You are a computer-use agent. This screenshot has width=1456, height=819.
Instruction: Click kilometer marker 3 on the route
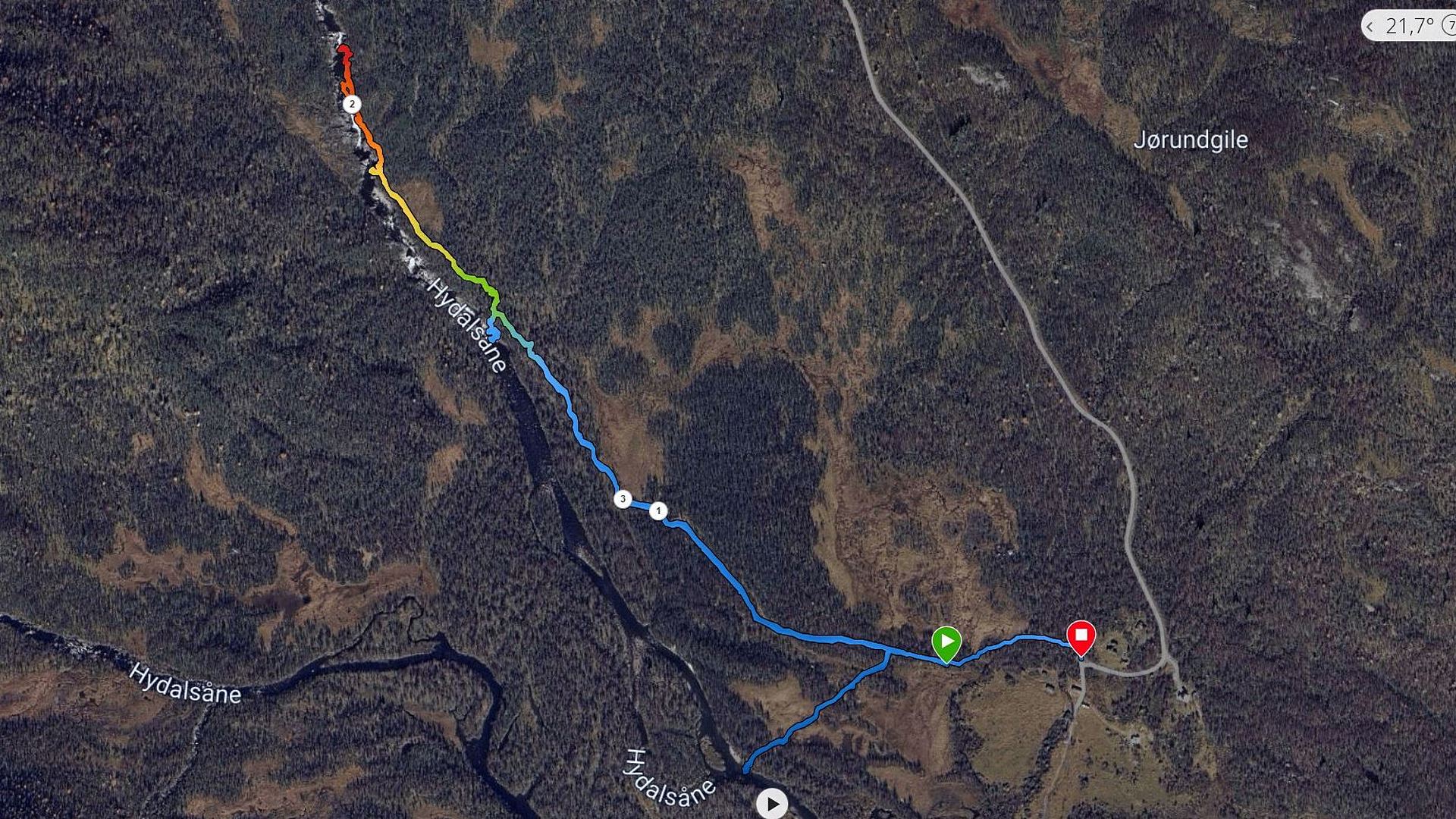point(623,499)
